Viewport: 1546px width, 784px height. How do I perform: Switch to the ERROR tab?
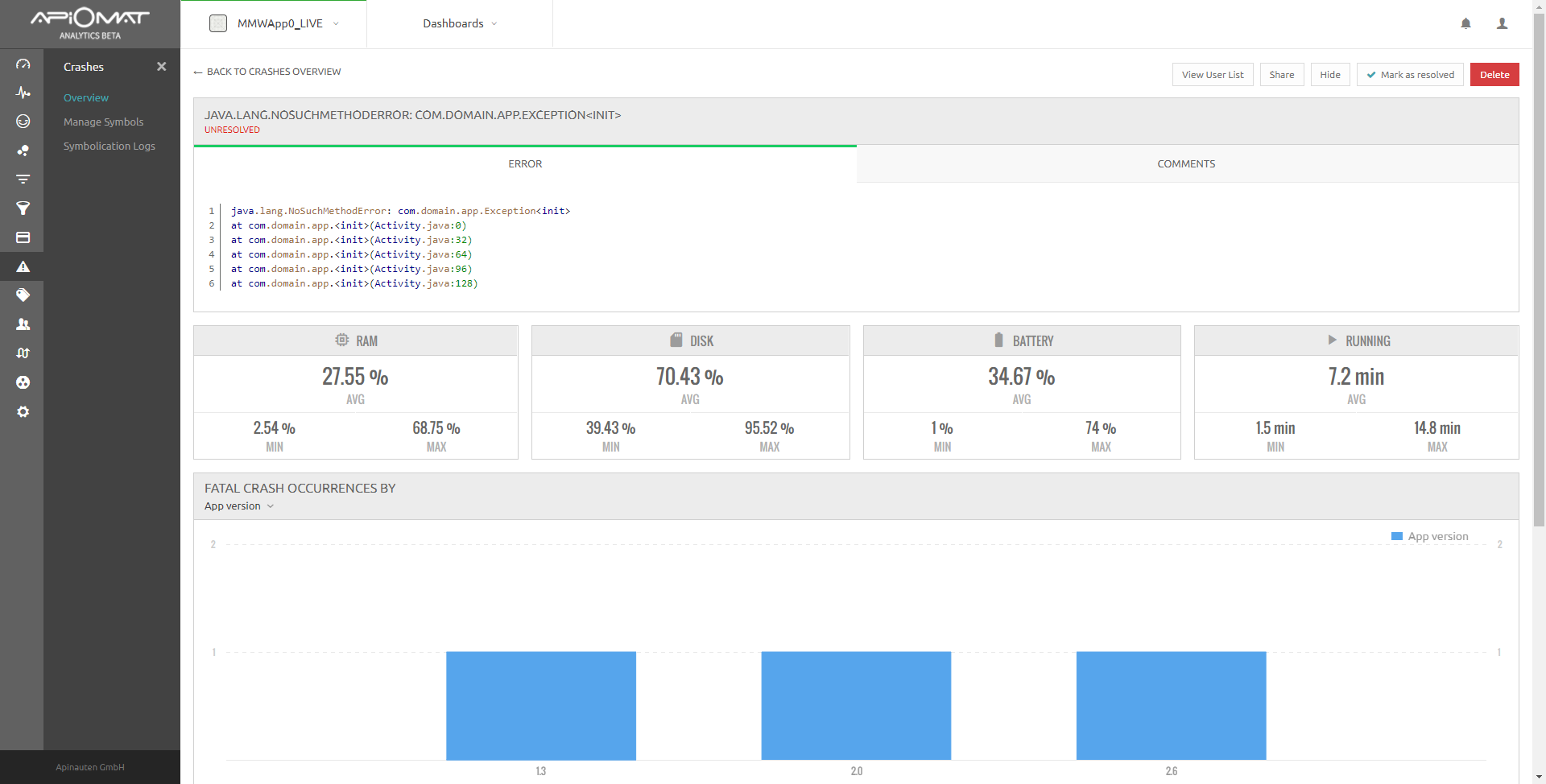click(525, 164)
